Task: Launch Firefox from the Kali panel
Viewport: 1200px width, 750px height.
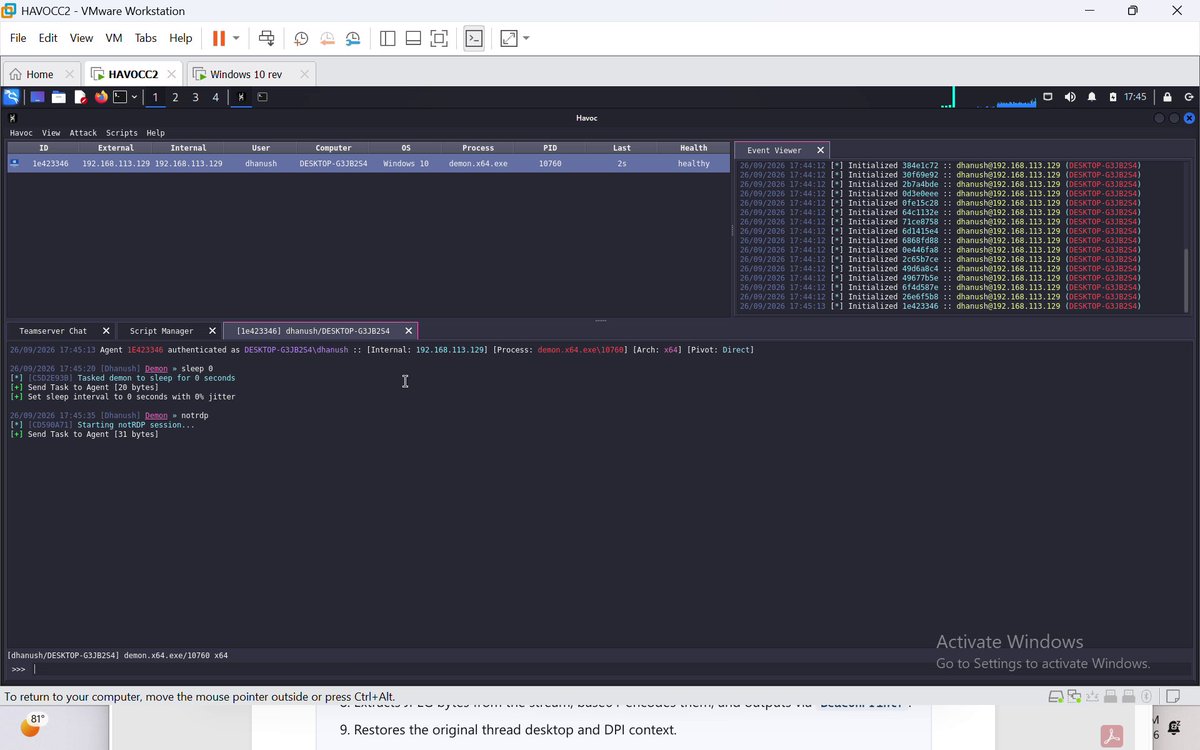Action: pyautogui.click(x=101, y=97)
